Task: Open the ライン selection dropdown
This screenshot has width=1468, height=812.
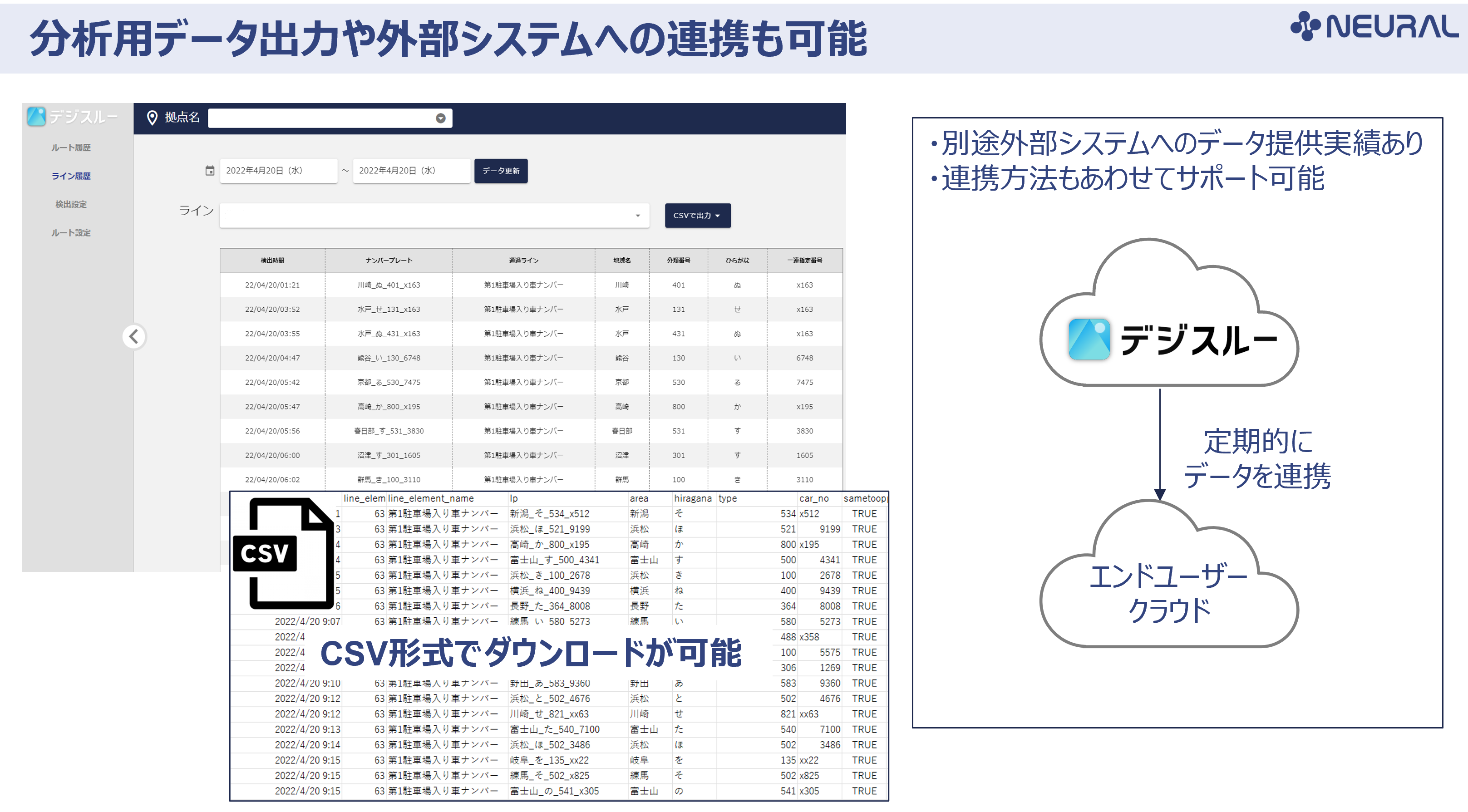Action: (434, 216)
